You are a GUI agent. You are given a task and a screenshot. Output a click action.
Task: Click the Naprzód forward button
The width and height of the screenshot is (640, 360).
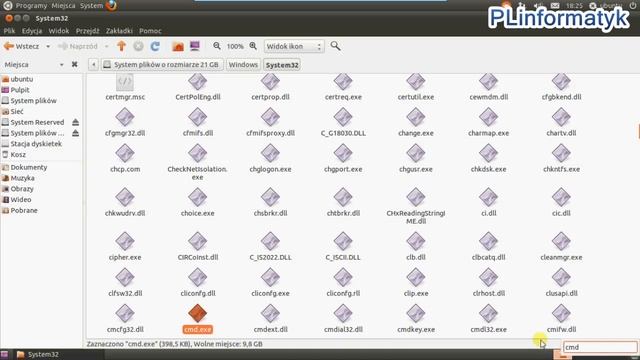(x=78, y=47)
